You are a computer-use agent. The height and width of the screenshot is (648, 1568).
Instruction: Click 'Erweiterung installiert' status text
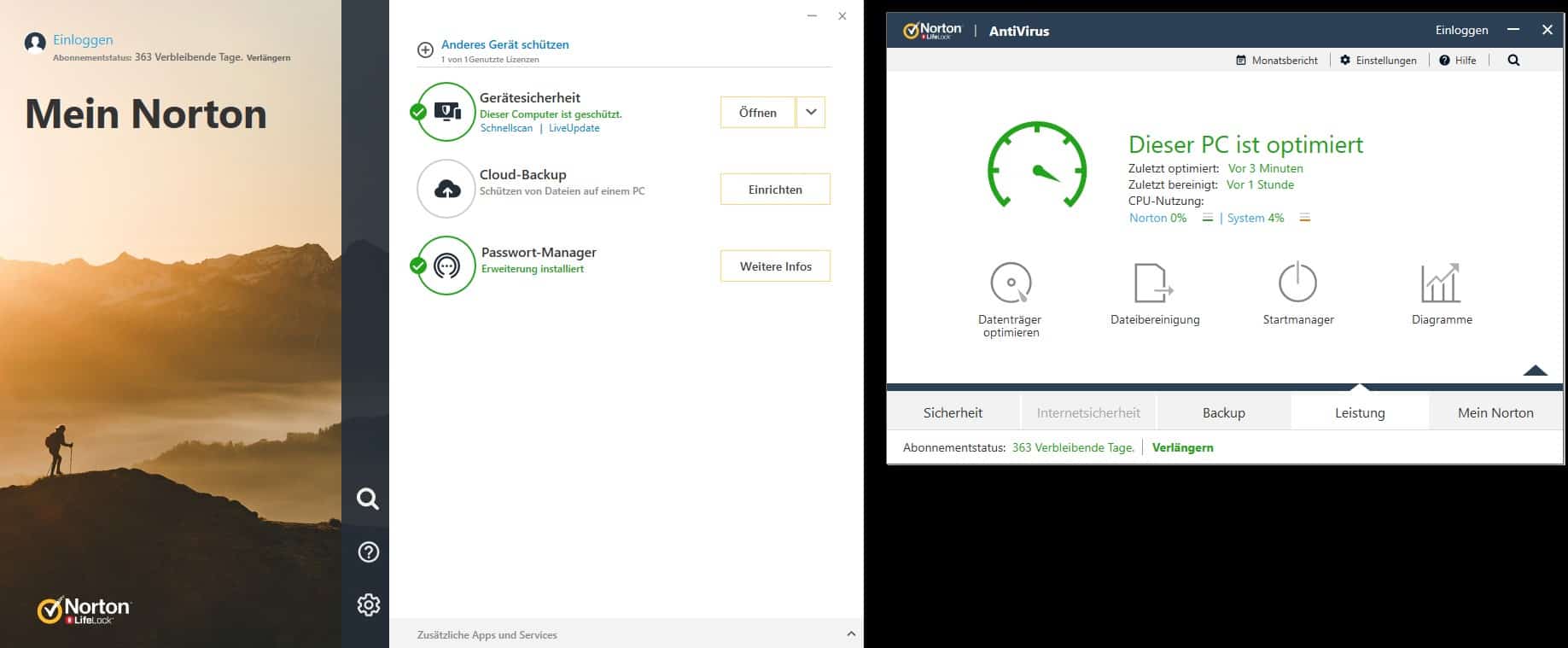coord(533,269)
